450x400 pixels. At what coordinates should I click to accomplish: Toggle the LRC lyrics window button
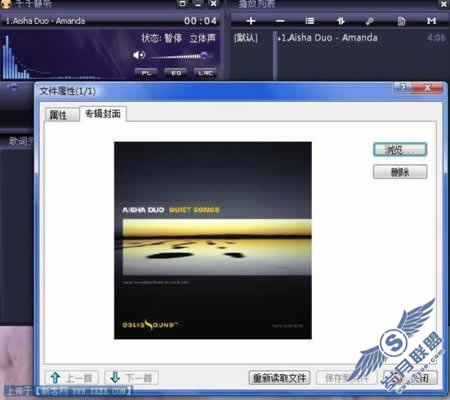coord(205,72)
